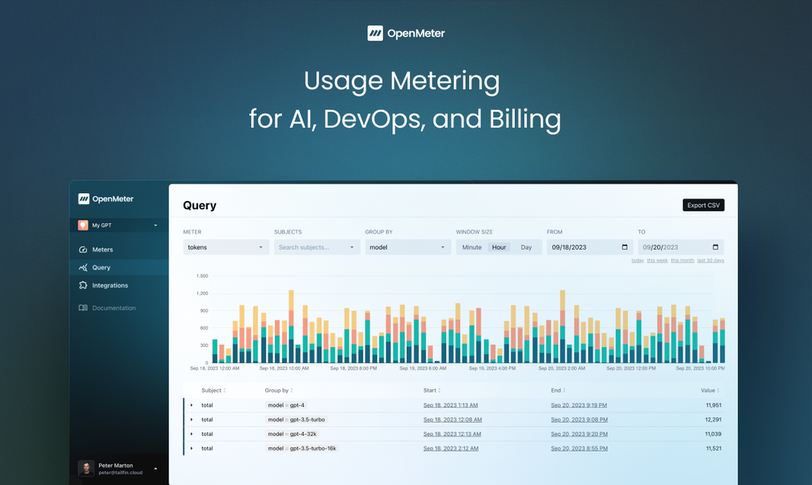Open the Integrations puzzle icon
Screen dimensions: 812x485
pos(83,285)
